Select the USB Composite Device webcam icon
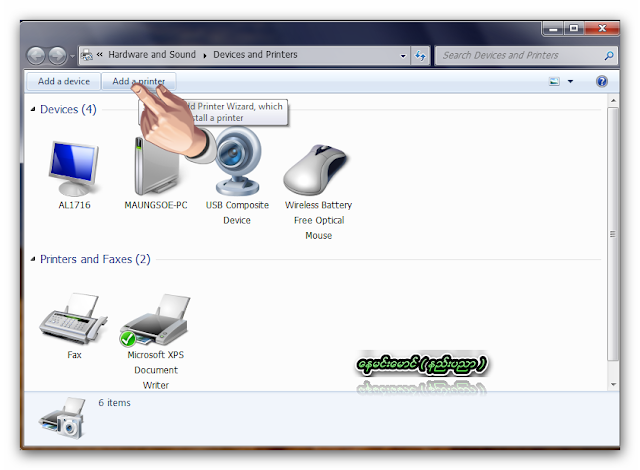 pyautogui.click(x=237, y=162)
